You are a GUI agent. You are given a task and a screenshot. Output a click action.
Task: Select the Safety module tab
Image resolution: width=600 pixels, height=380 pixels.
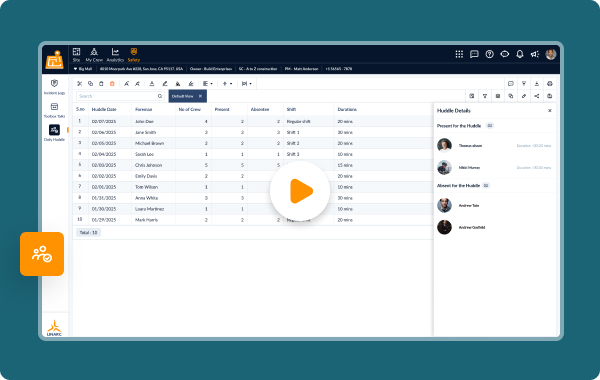point(134,55)
